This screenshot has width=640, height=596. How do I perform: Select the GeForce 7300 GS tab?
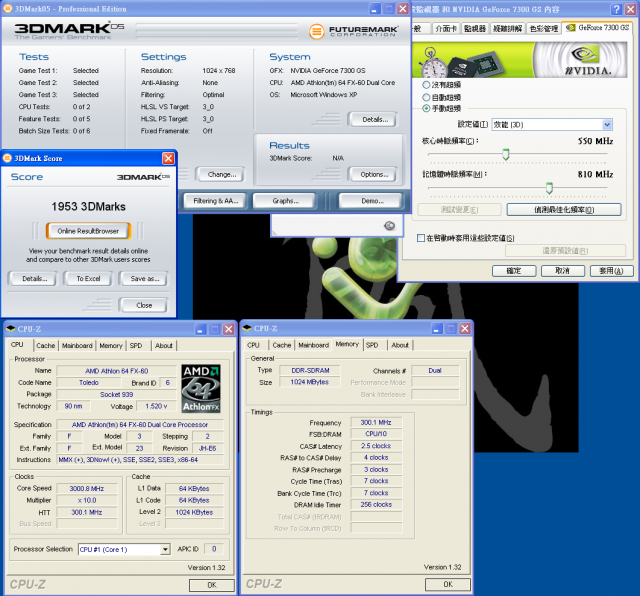[597, 27]
